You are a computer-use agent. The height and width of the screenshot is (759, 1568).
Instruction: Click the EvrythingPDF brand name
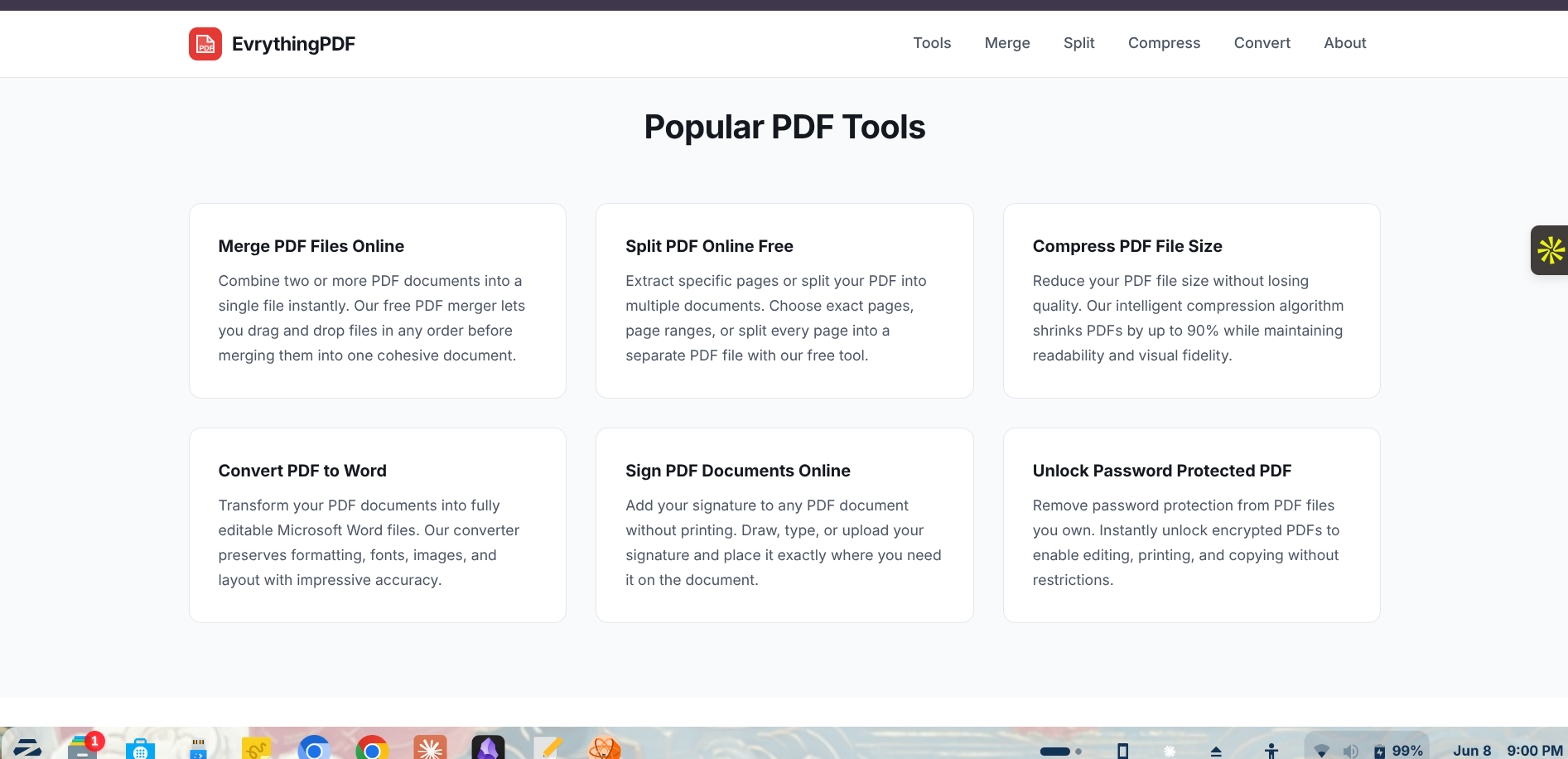coord(293,44)
